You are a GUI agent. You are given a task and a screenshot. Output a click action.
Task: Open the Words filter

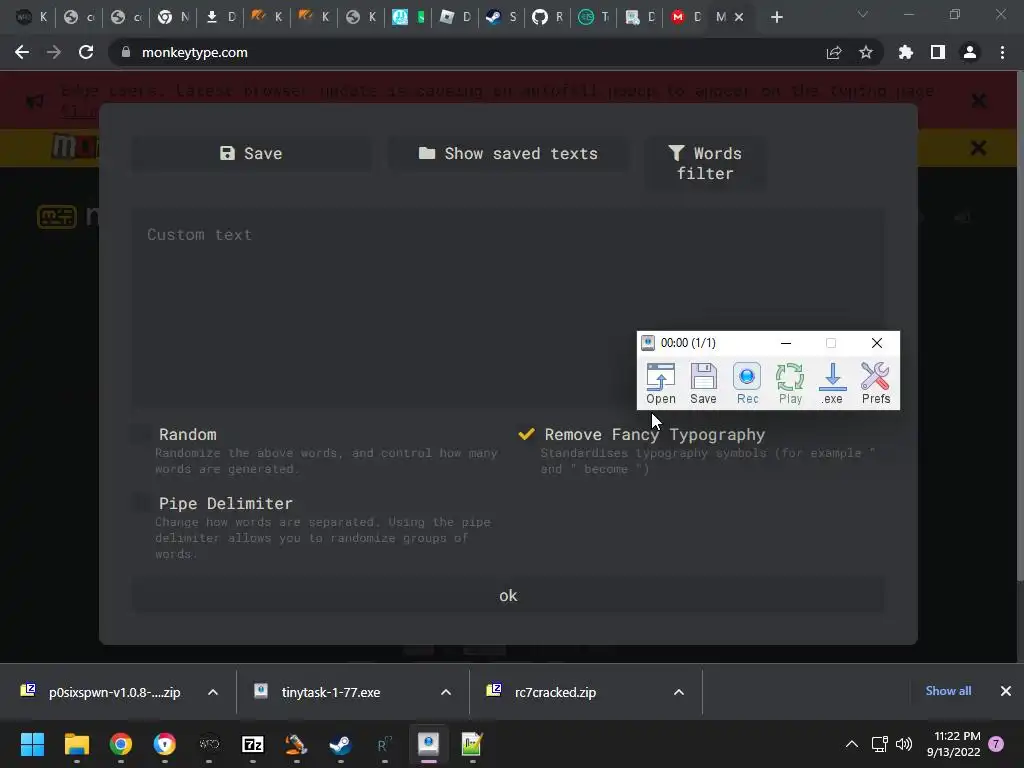(x=705, y=163)
